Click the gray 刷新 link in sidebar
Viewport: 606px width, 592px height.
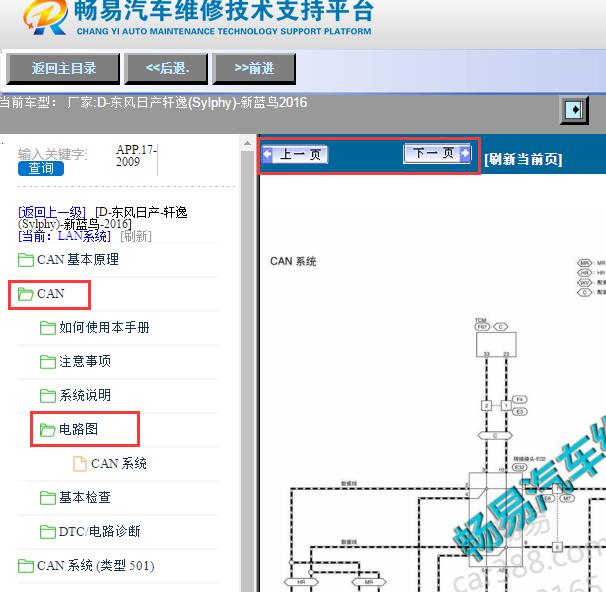click(136, 236)
